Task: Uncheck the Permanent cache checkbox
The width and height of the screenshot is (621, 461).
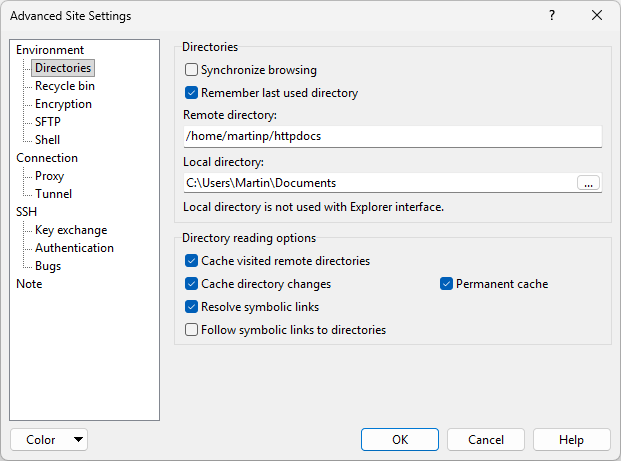Action: [447, 284]
